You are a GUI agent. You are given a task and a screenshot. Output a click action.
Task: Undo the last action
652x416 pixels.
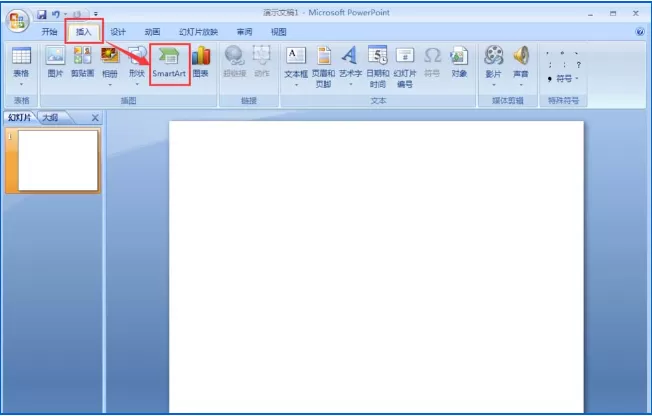(x=55, y=15)
